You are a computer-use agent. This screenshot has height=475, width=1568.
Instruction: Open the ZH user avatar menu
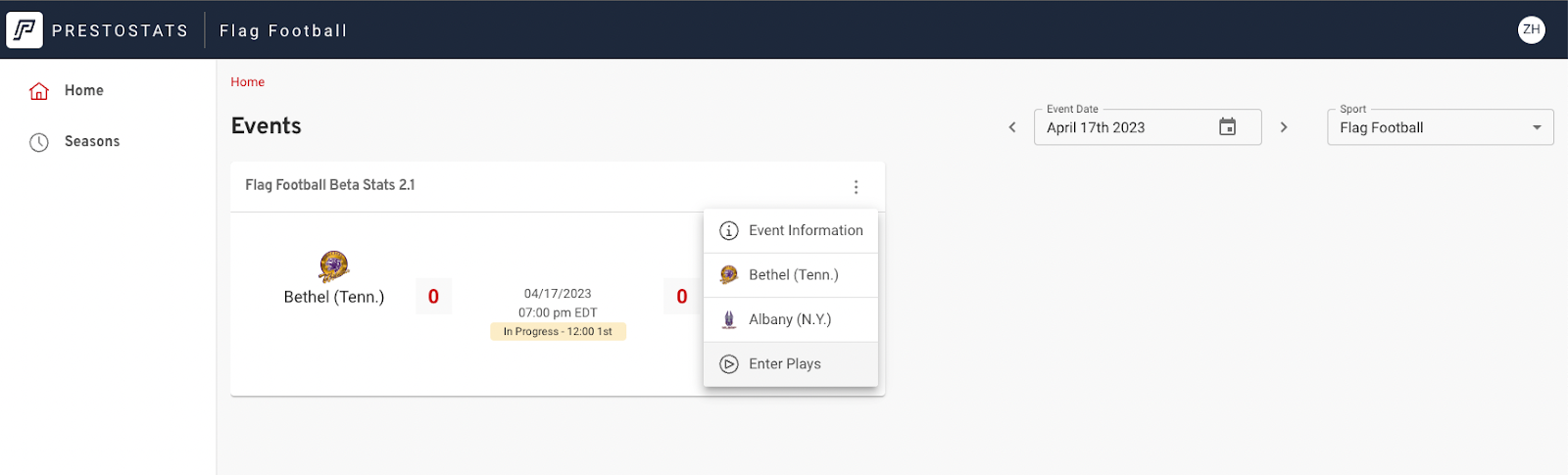tap(1531, 30)
